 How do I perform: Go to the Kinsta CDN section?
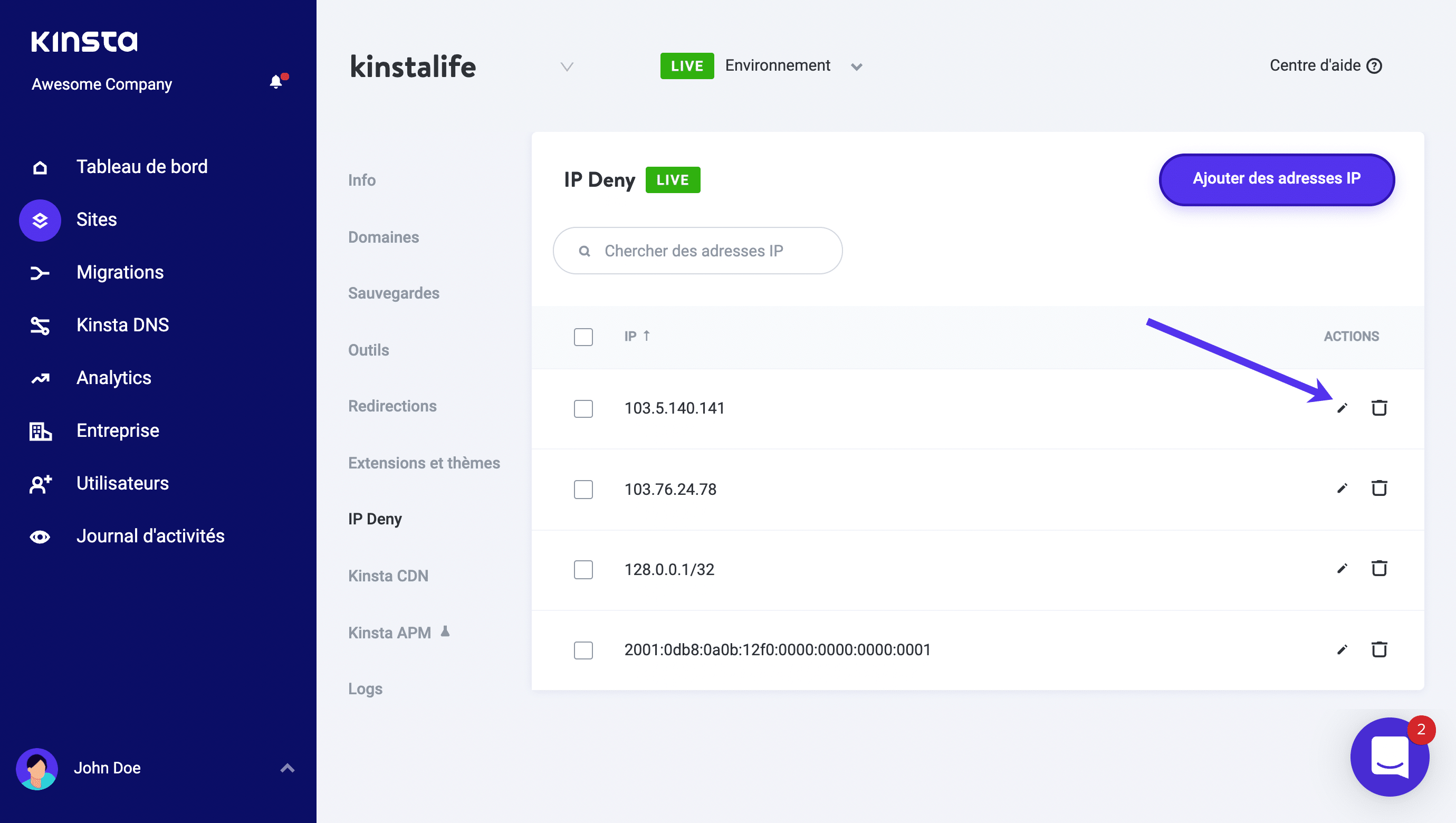click(388, 576)
